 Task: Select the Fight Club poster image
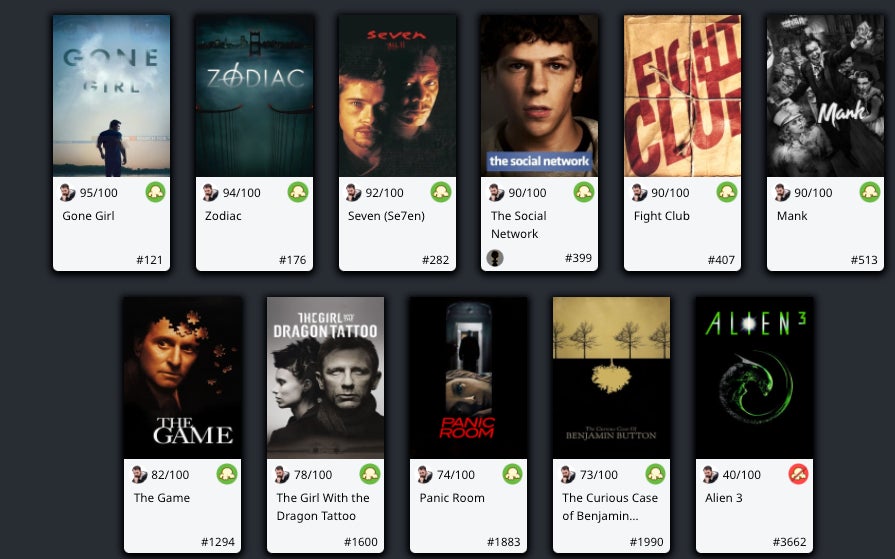[x=683, y=96]
